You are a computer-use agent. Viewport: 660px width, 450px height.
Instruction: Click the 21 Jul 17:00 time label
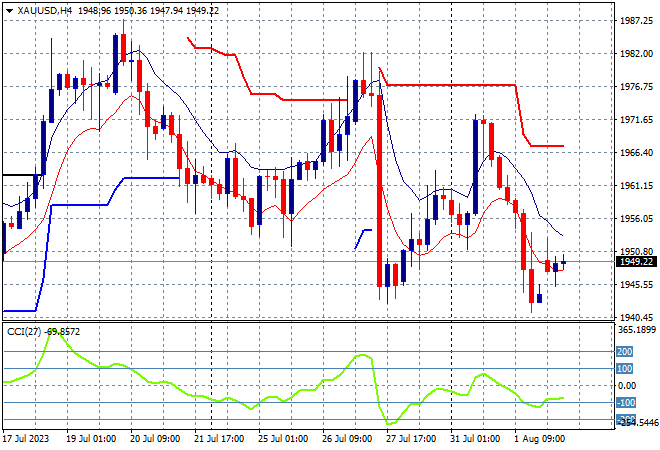(219, 439)
